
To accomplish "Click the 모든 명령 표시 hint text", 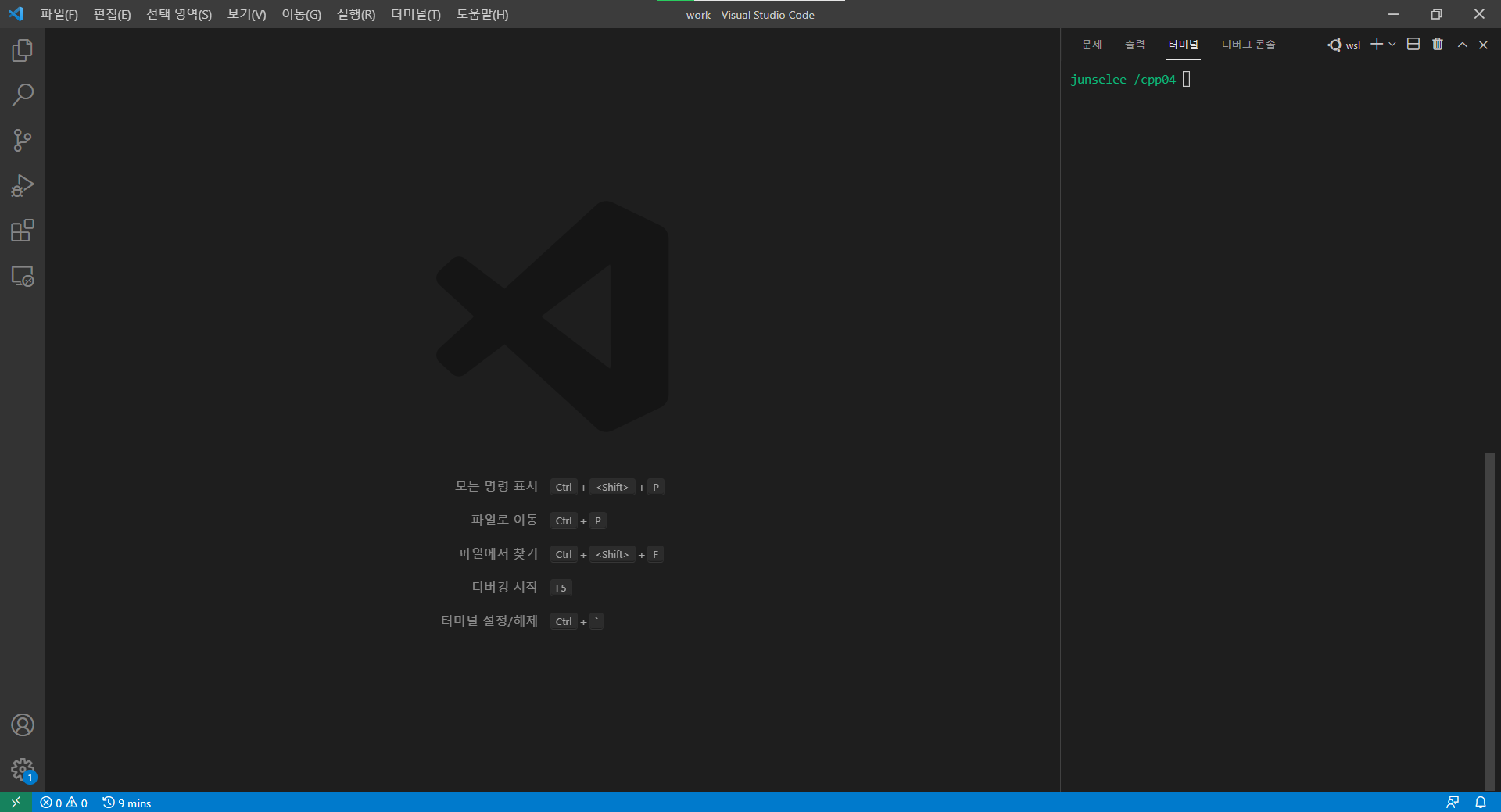I will pos(496,486).
